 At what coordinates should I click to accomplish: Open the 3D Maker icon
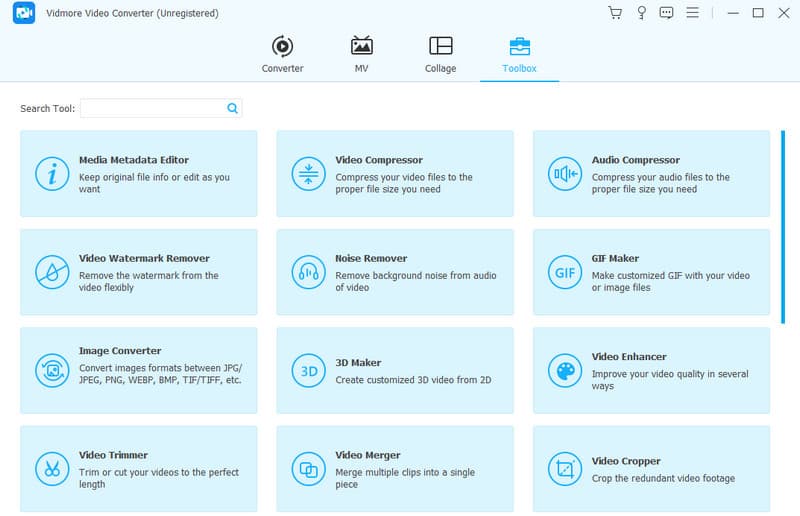point(307,371)
